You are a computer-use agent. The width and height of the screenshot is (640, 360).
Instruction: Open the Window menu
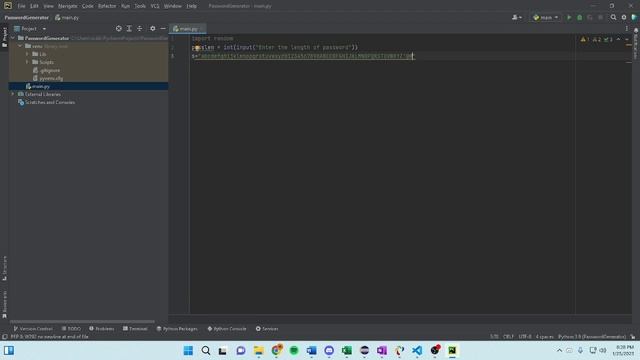173,6
